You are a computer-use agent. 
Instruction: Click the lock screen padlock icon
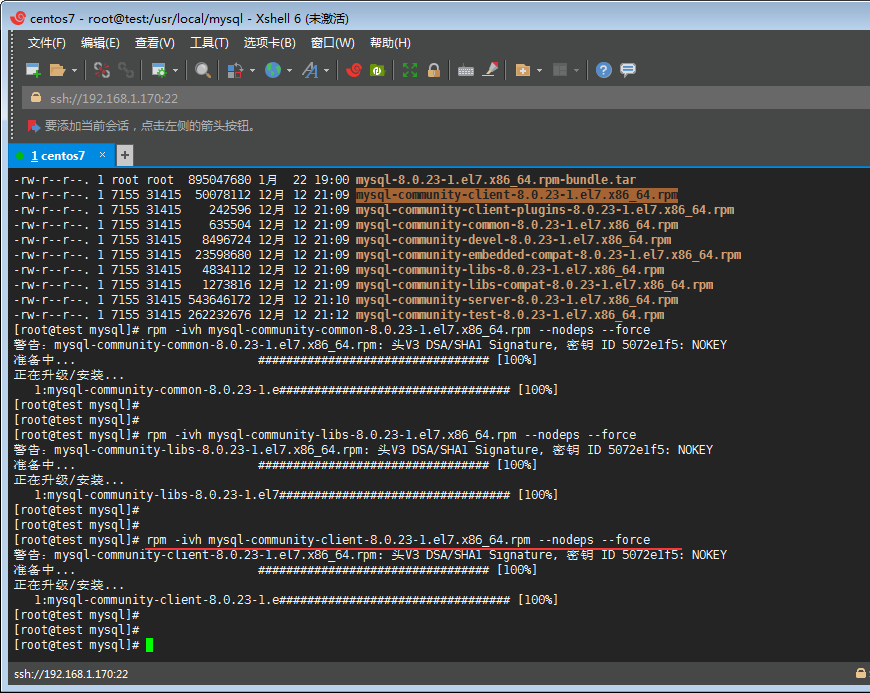click(434, 70)
